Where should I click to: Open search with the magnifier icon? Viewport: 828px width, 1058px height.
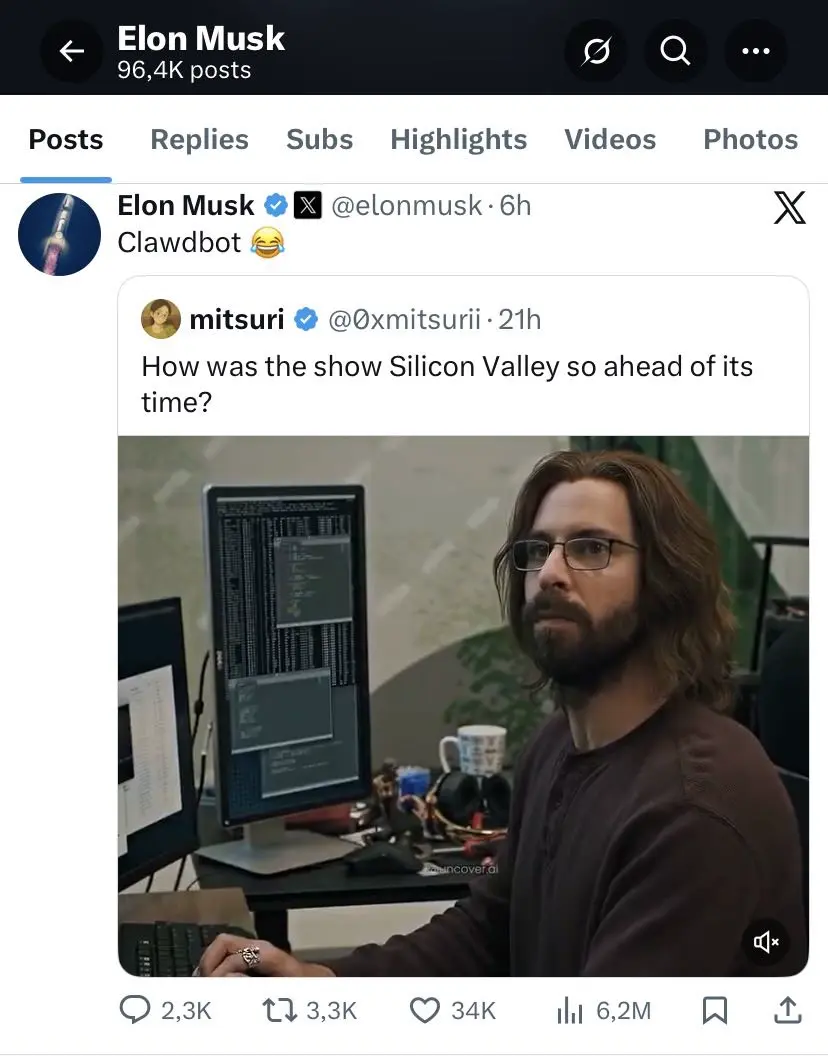(x=675, y=51)
